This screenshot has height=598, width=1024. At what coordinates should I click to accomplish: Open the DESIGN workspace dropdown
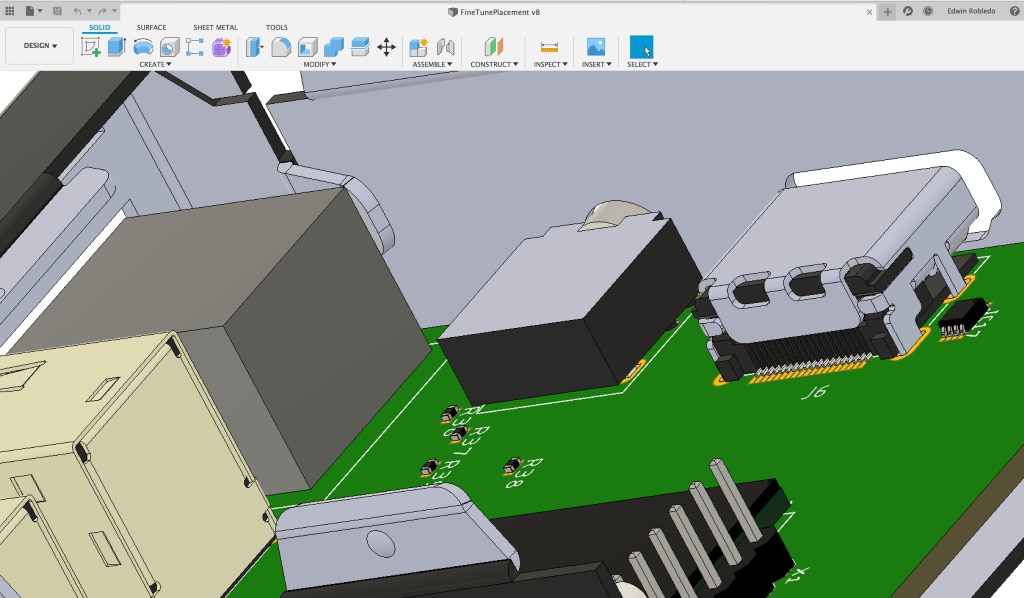point(40,46)
